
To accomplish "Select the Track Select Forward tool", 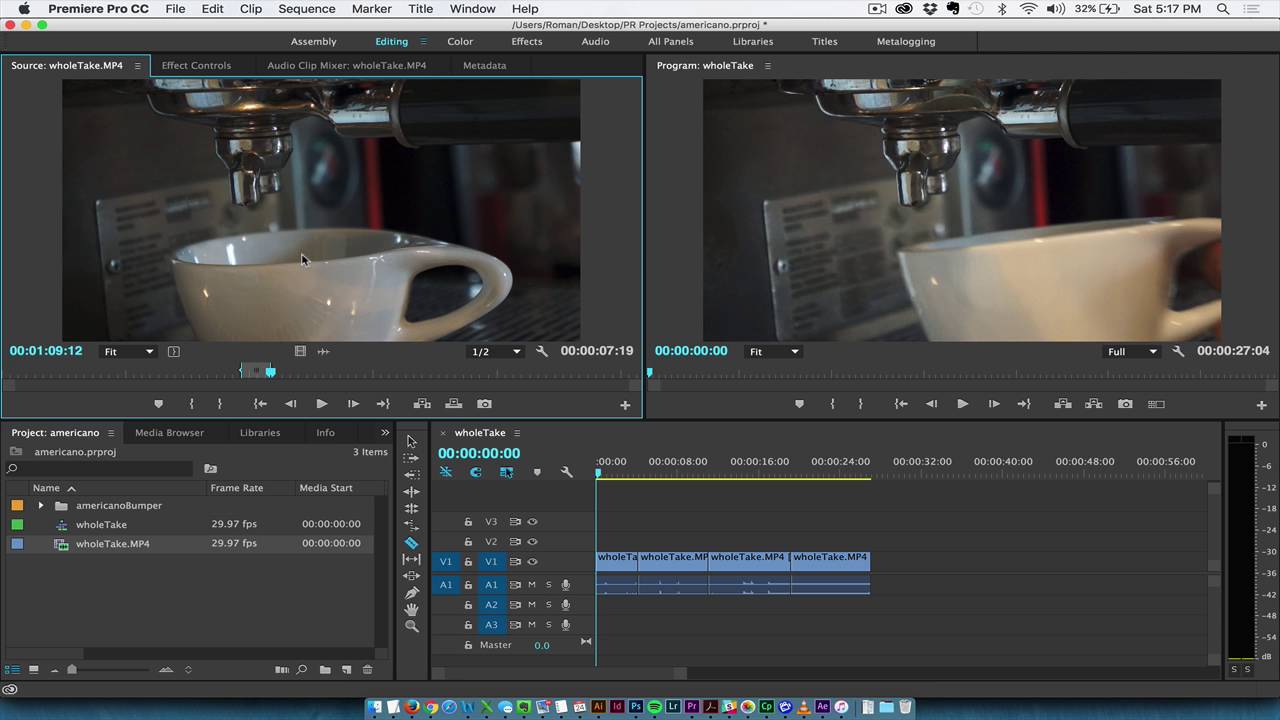I will pyautogui.click(x=411, y=458).
